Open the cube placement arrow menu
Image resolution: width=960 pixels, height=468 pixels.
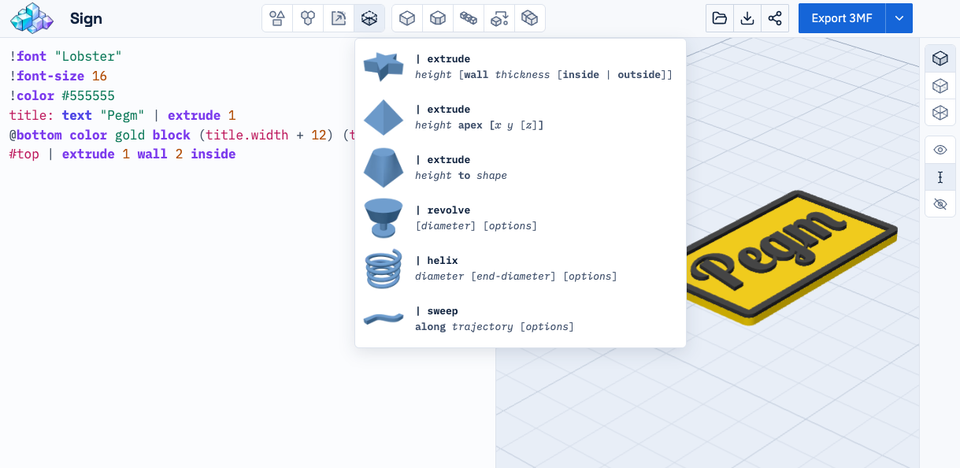[x=499, y=18]
